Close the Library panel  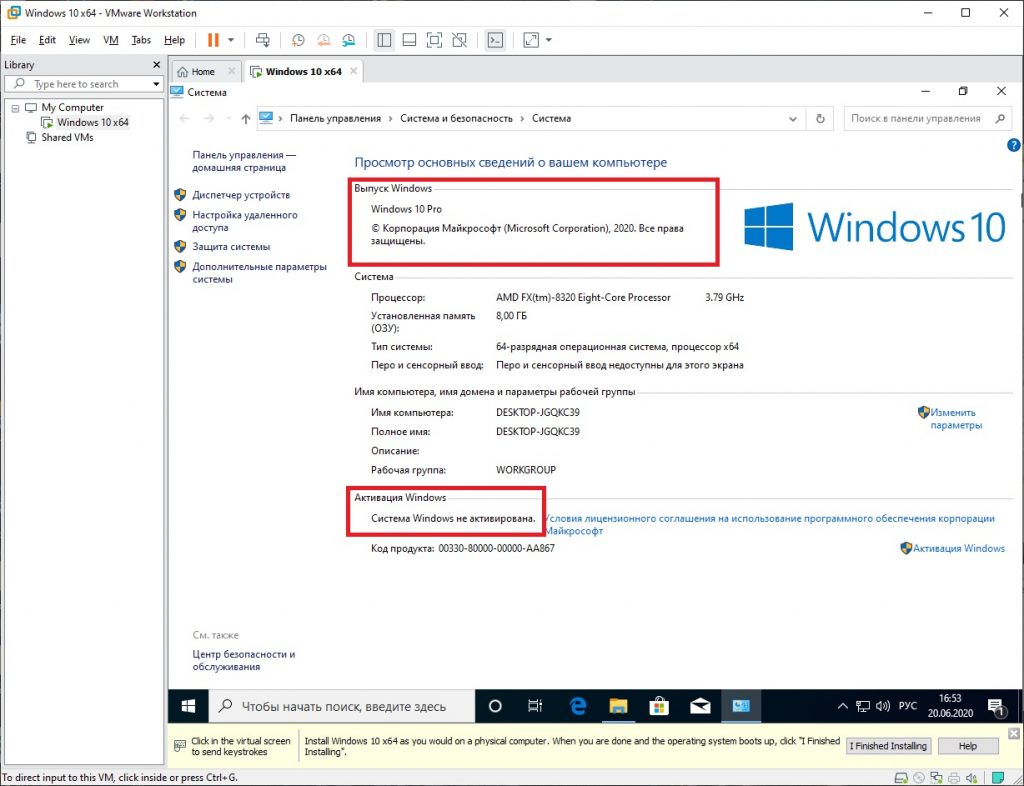point(156,65)
